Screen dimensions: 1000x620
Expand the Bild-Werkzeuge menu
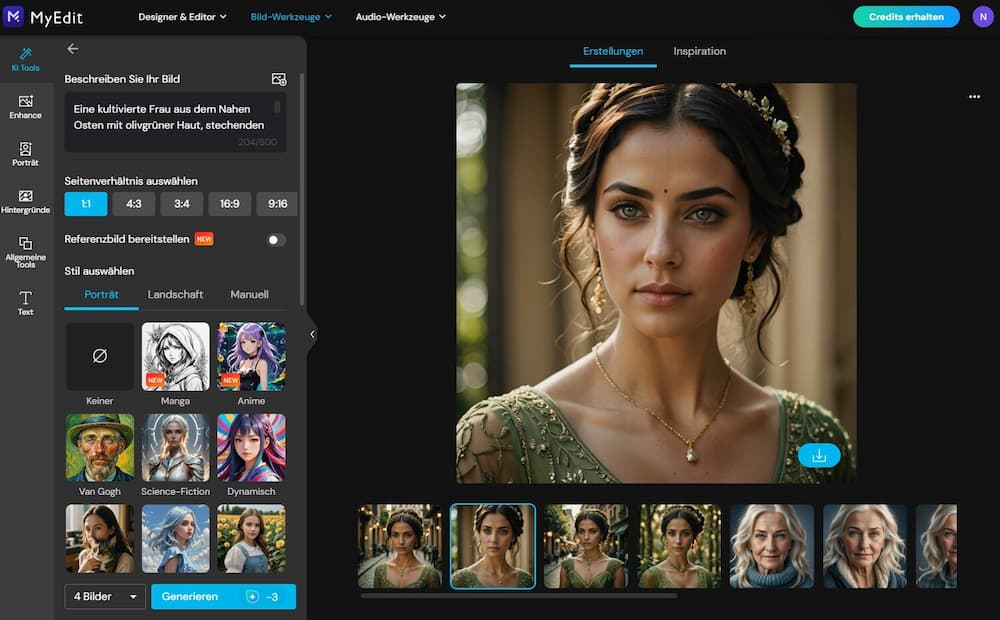[291, 17]
